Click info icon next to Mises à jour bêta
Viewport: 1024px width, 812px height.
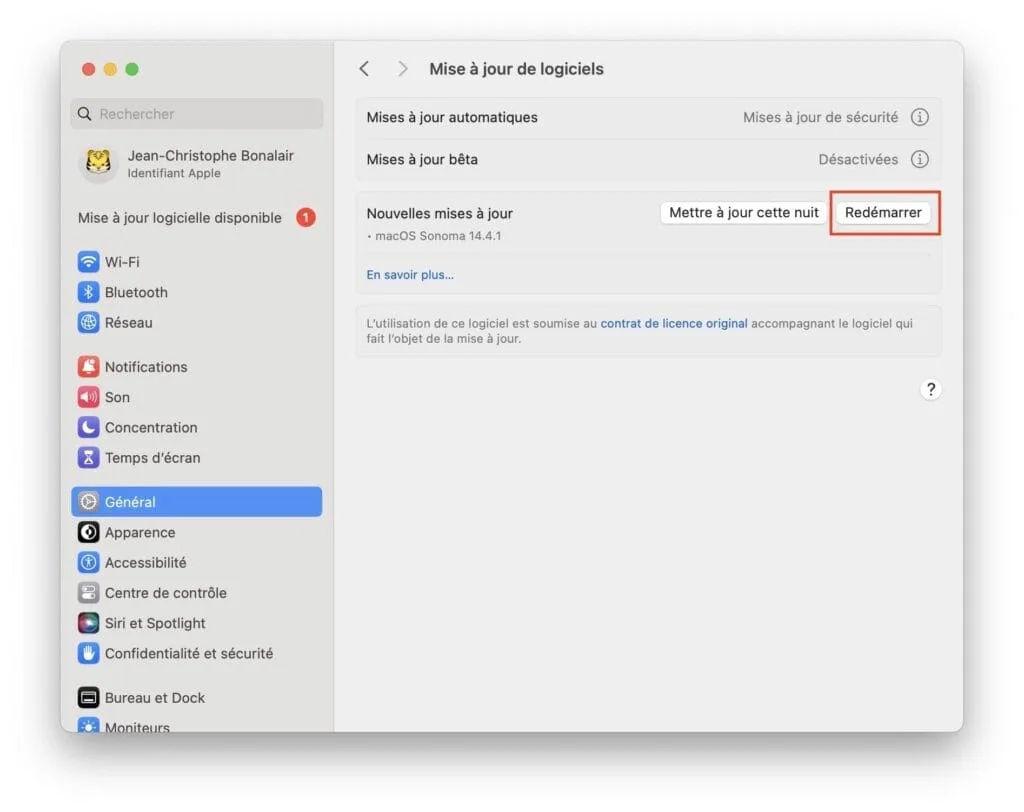click(x=919, y=159)
